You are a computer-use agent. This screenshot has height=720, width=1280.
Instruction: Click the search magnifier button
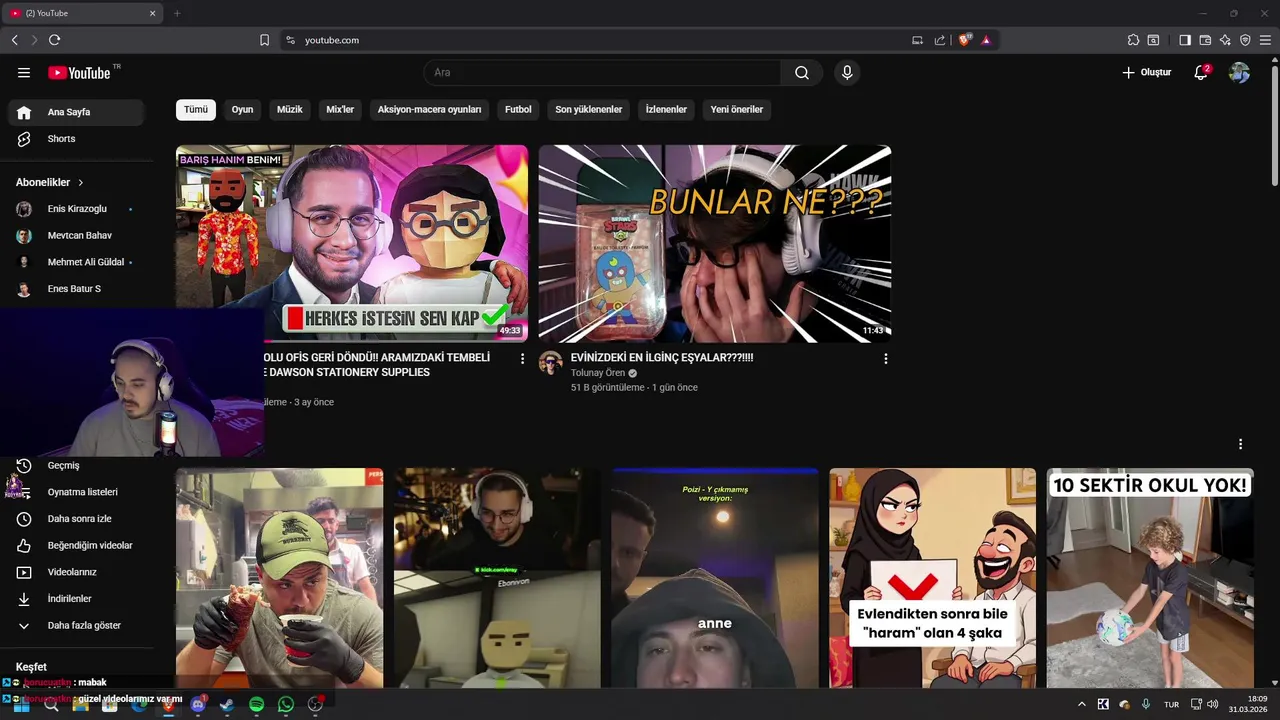(802, 73)
